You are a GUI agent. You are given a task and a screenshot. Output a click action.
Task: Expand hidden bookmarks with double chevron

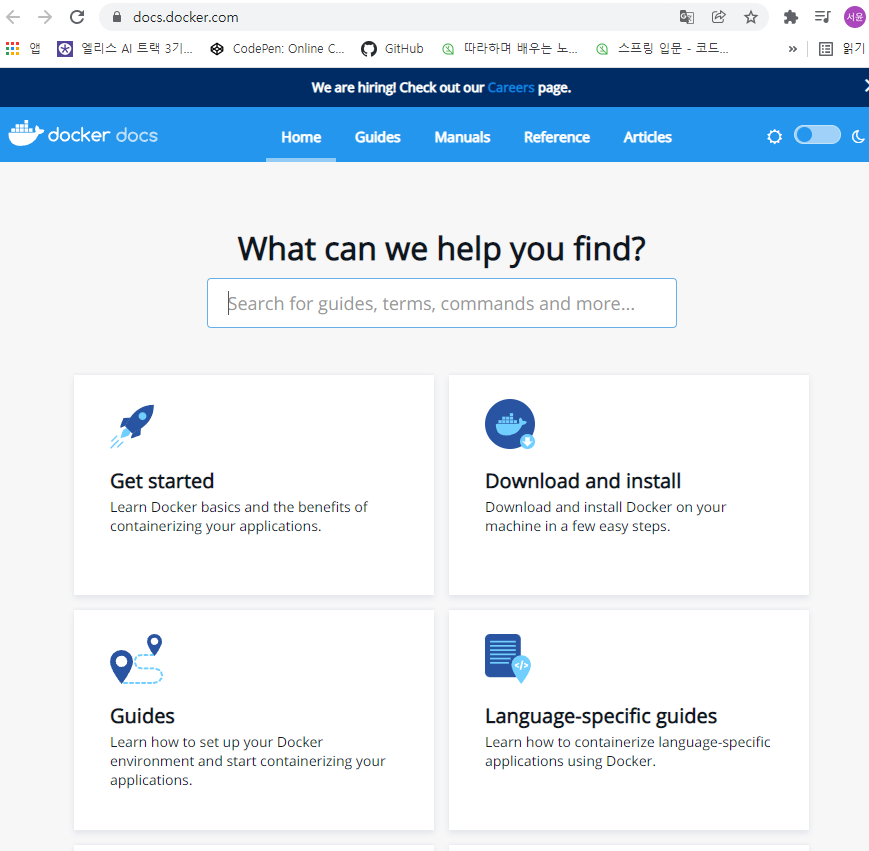[793, 49]
